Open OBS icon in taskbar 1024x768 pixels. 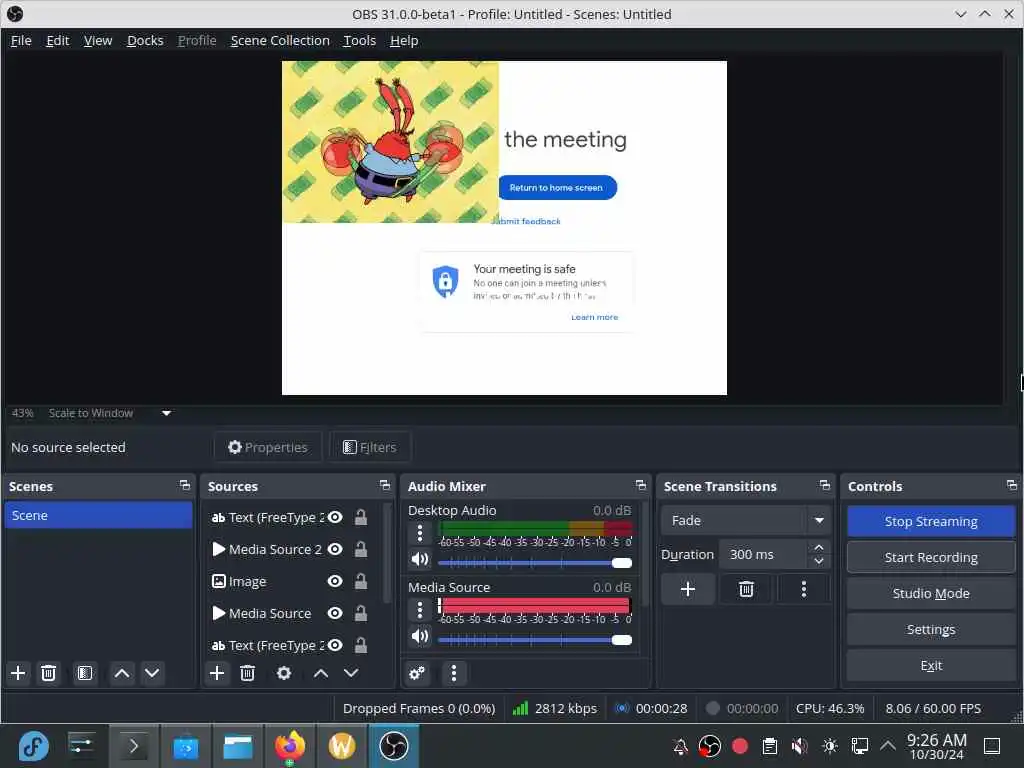pos(394,746)
